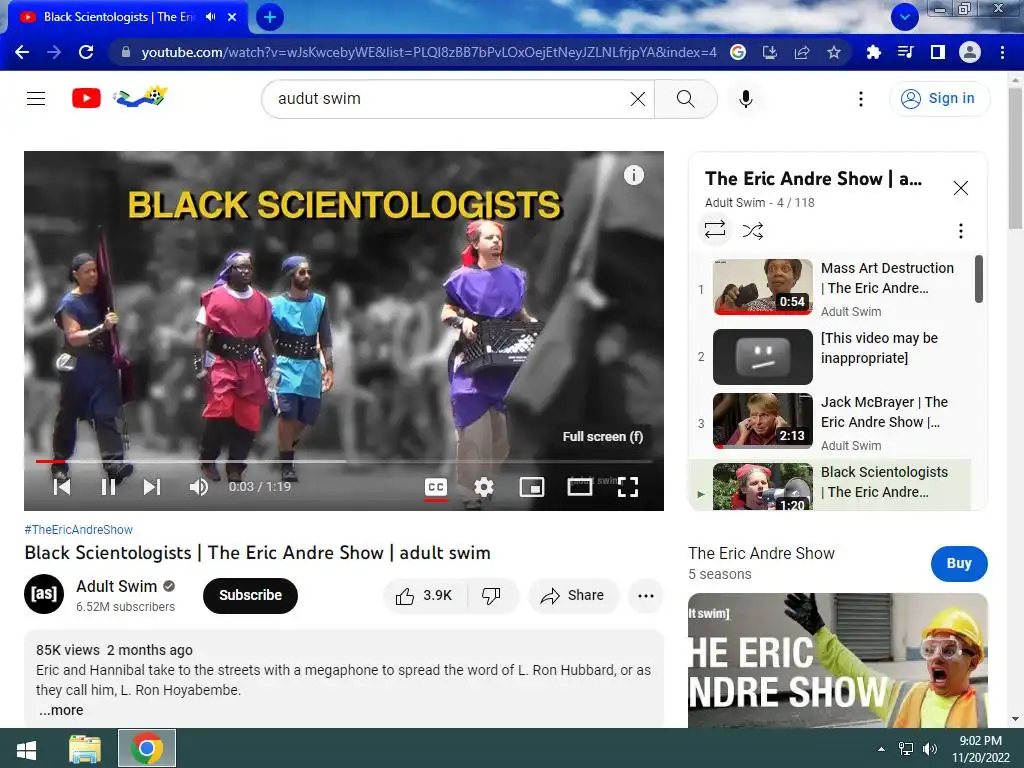Click the #TheEricAndreShow hashtag
Image resolution: width=1024 pixels, height=768 pixels.
tap(78, 530)
